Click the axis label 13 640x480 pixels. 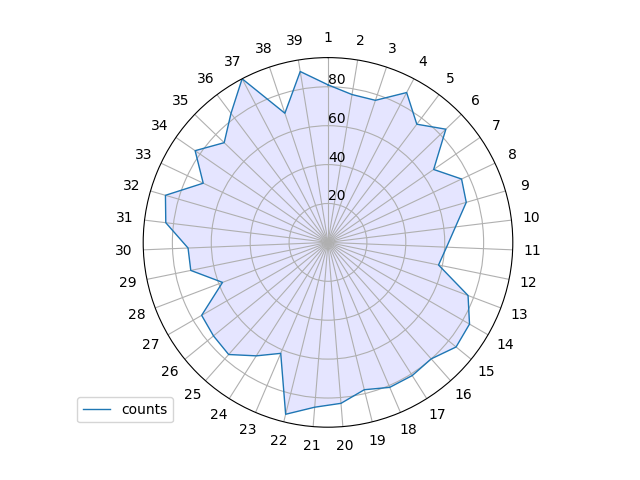point(520,314)
